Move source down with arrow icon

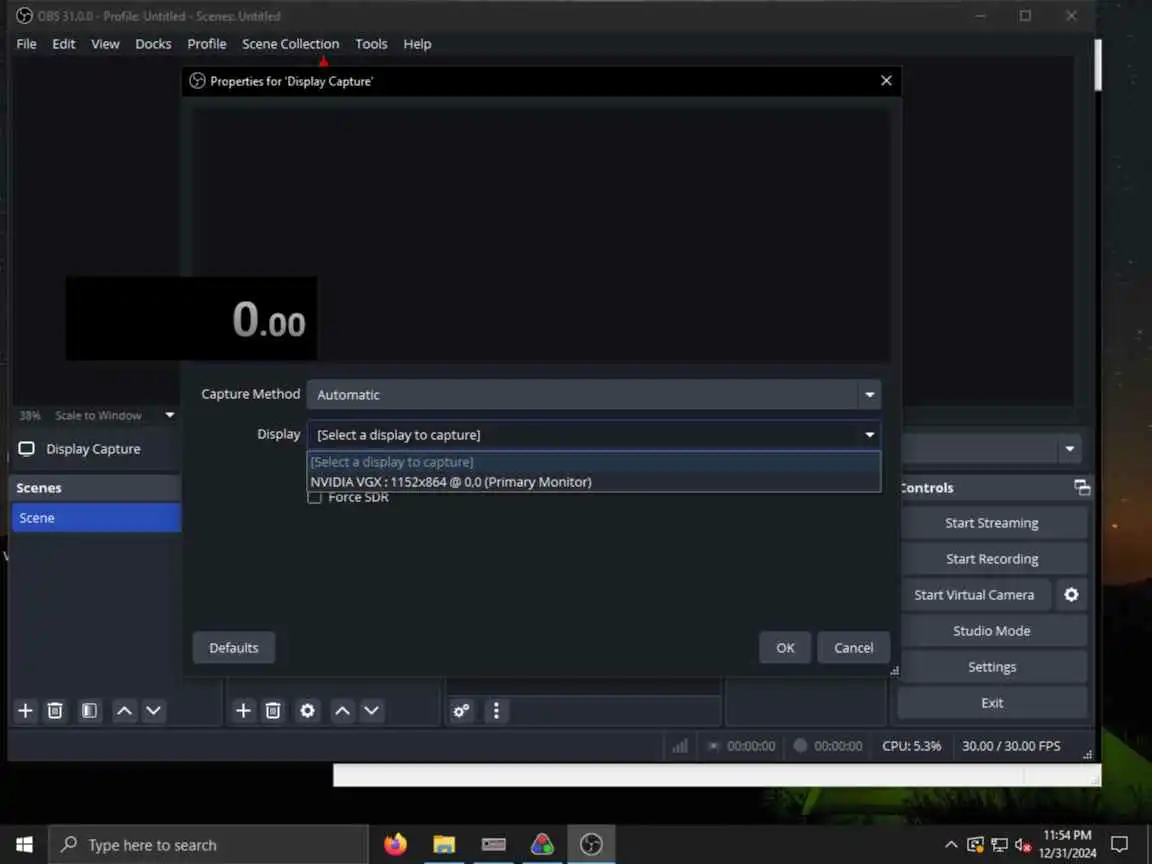pyautogui.click(x=372, y=710)
